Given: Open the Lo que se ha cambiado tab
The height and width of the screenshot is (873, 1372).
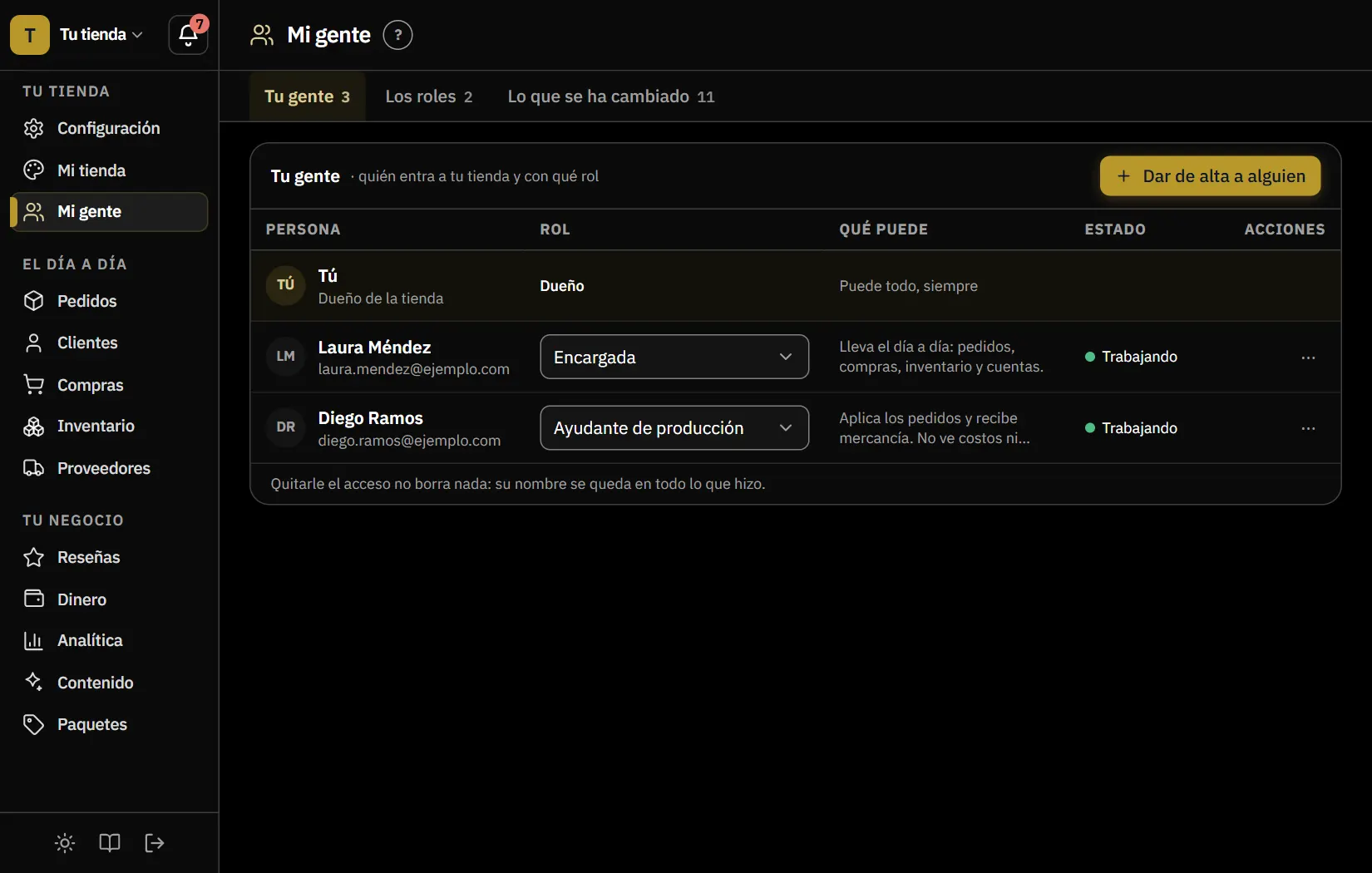Looking at the screenshot, I should coord(611,96).
